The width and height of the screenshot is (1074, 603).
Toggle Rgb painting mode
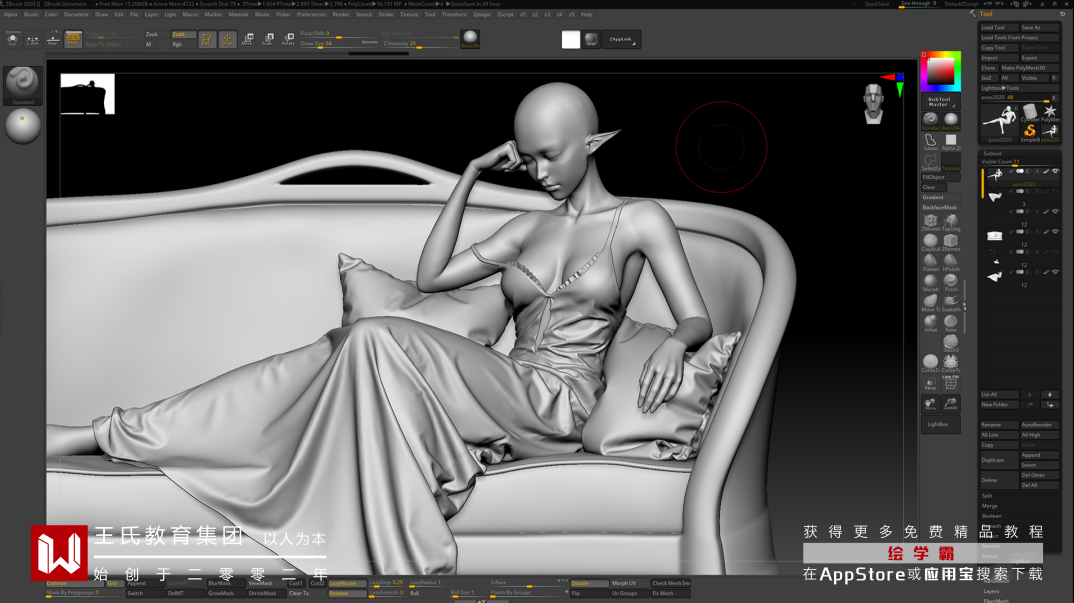183,44
